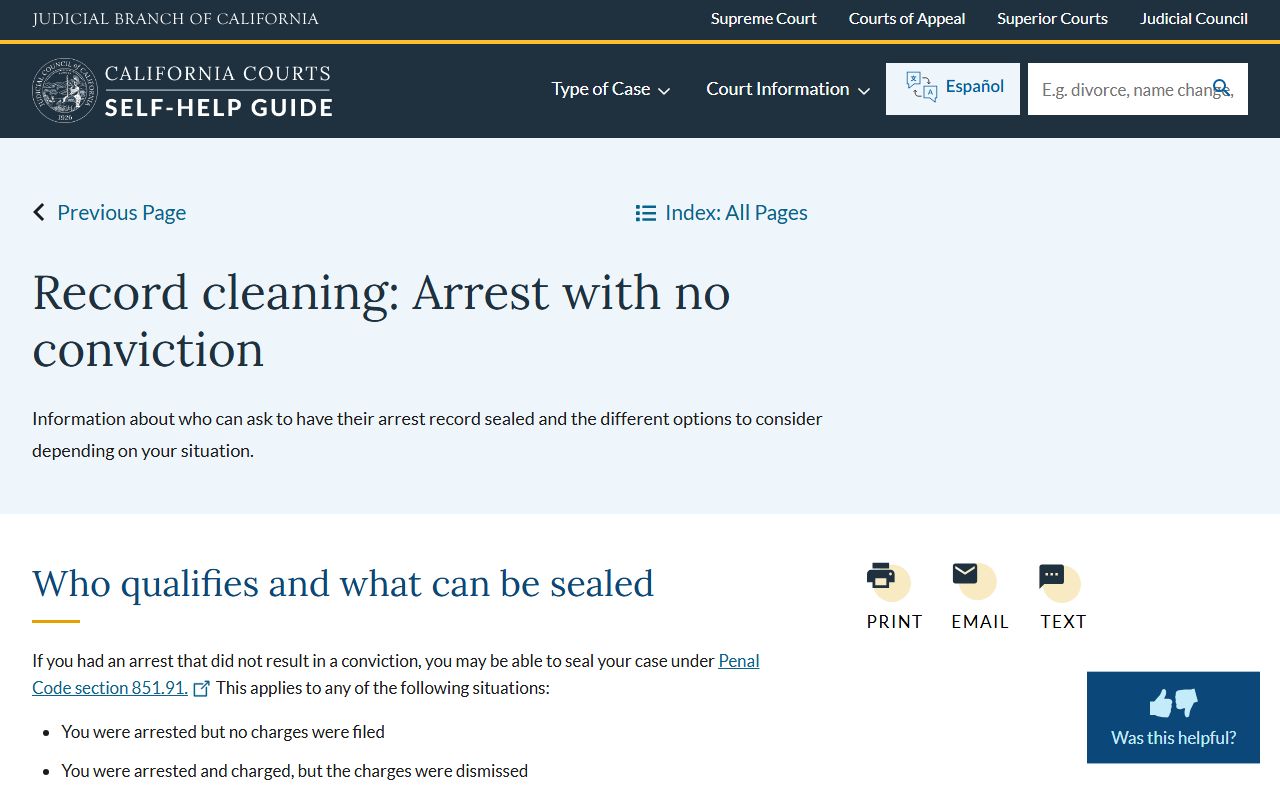Click page title "Record cleaning: Arrest with no conviction"
The image size is (1280, 800).
click(x=381, y=320)
